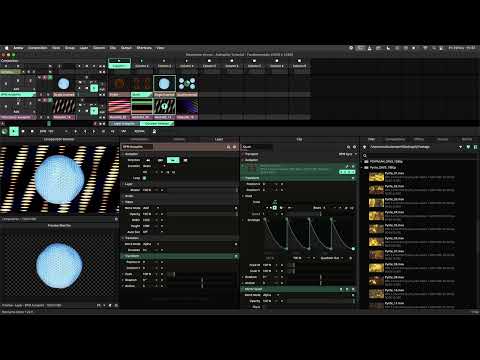Switch to the Effects browser tab
The width and height of the screenshot is (480, 360).
point(419,139)
